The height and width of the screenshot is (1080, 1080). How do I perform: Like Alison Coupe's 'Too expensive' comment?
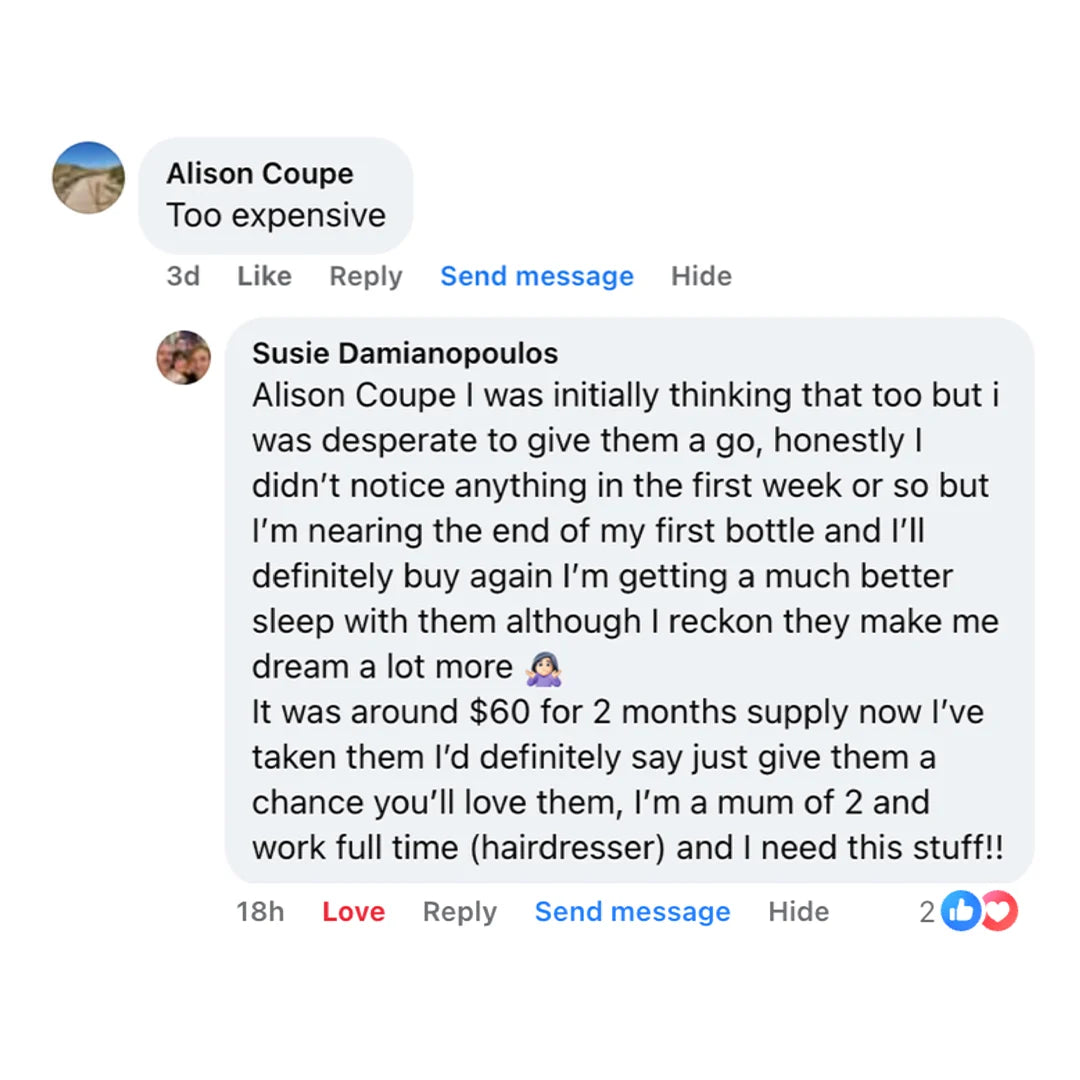point(264,276)
